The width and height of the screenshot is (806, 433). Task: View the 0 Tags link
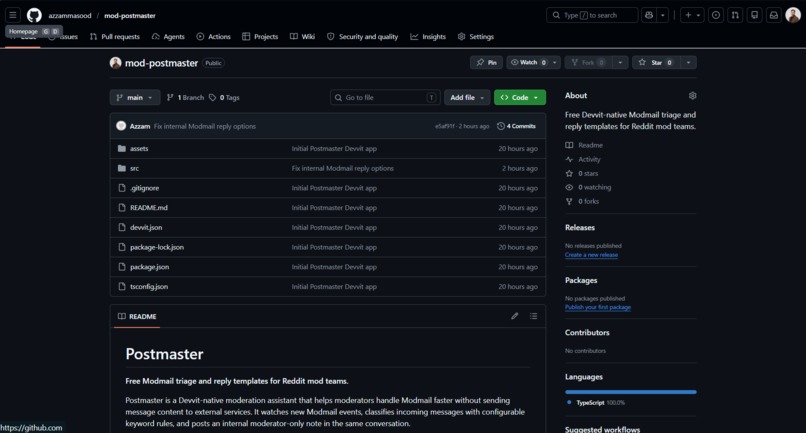pyautogui.click(x=224, y=97)
